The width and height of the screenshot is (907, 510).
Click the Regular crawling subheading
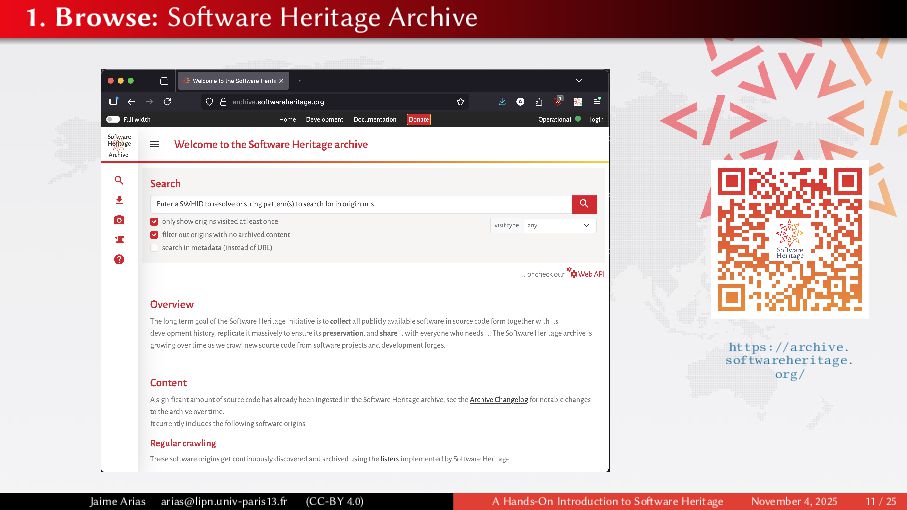click(183, 443)
